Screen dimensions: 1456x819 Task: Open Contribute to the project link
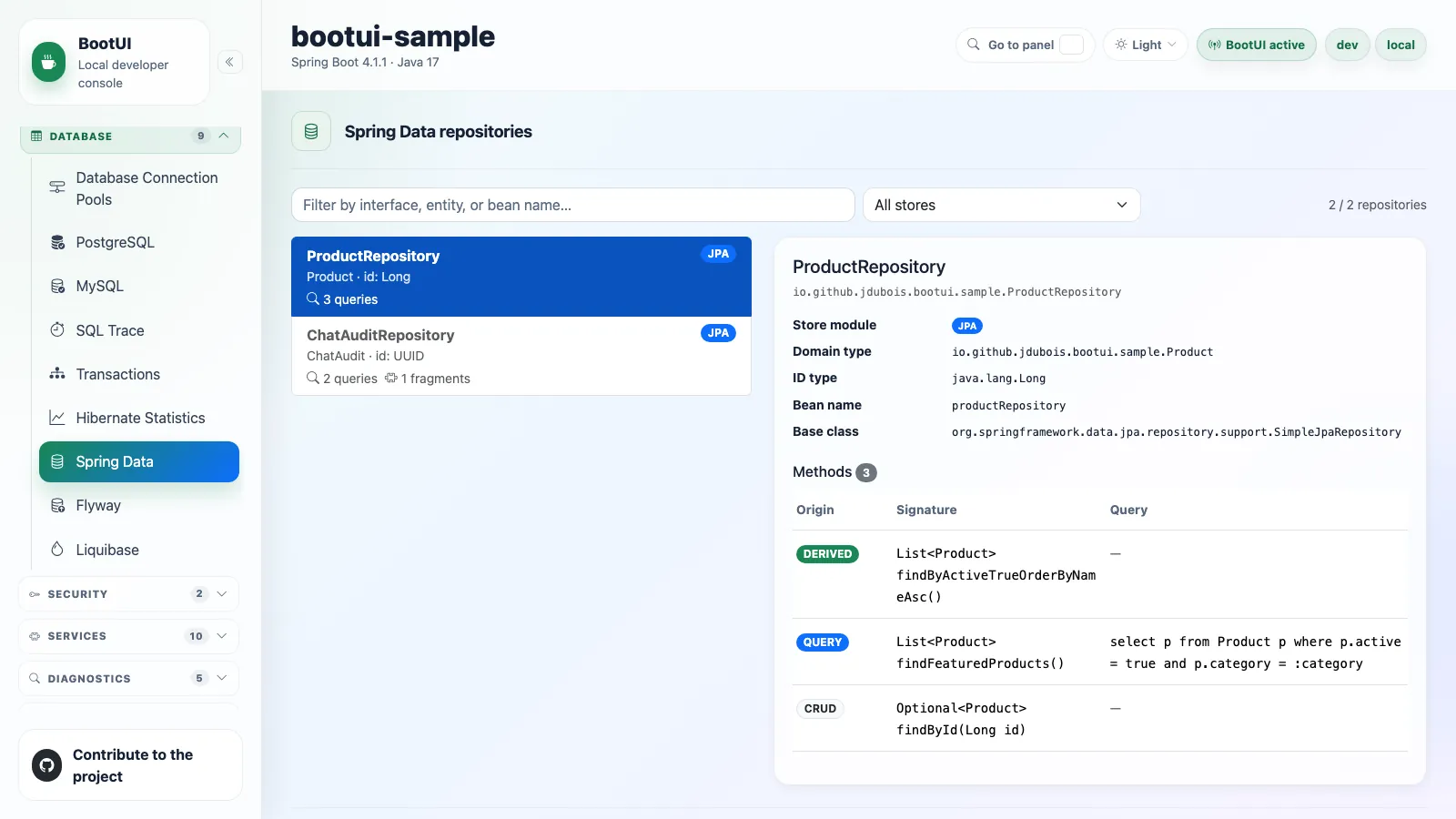(x=130, y=765)
